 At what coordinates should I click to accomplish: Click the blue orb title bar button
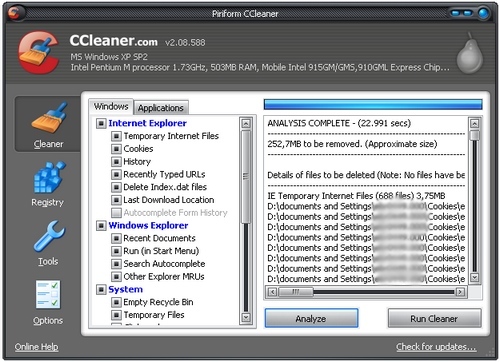[x=483, y=13]
